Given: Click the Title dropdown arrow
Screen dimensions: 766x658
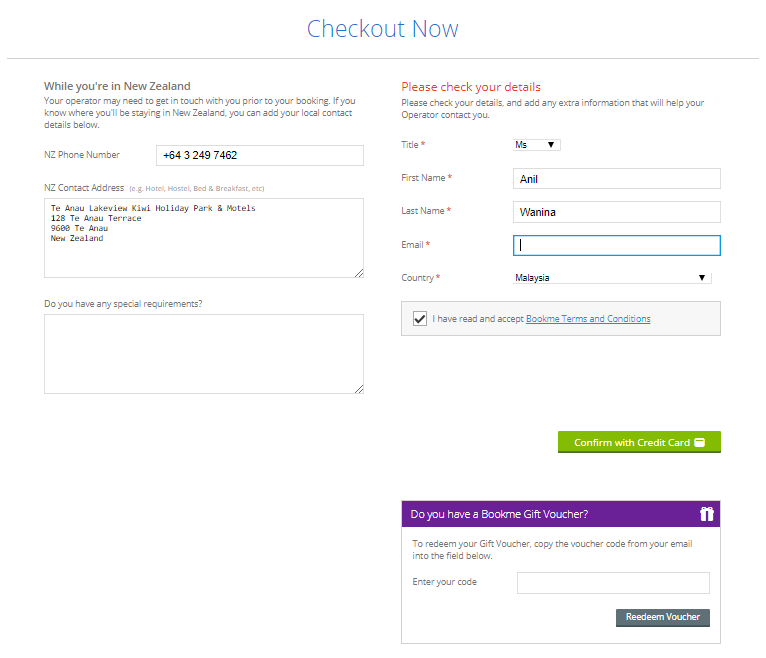Looking at the screenshot, I should 551,145.
